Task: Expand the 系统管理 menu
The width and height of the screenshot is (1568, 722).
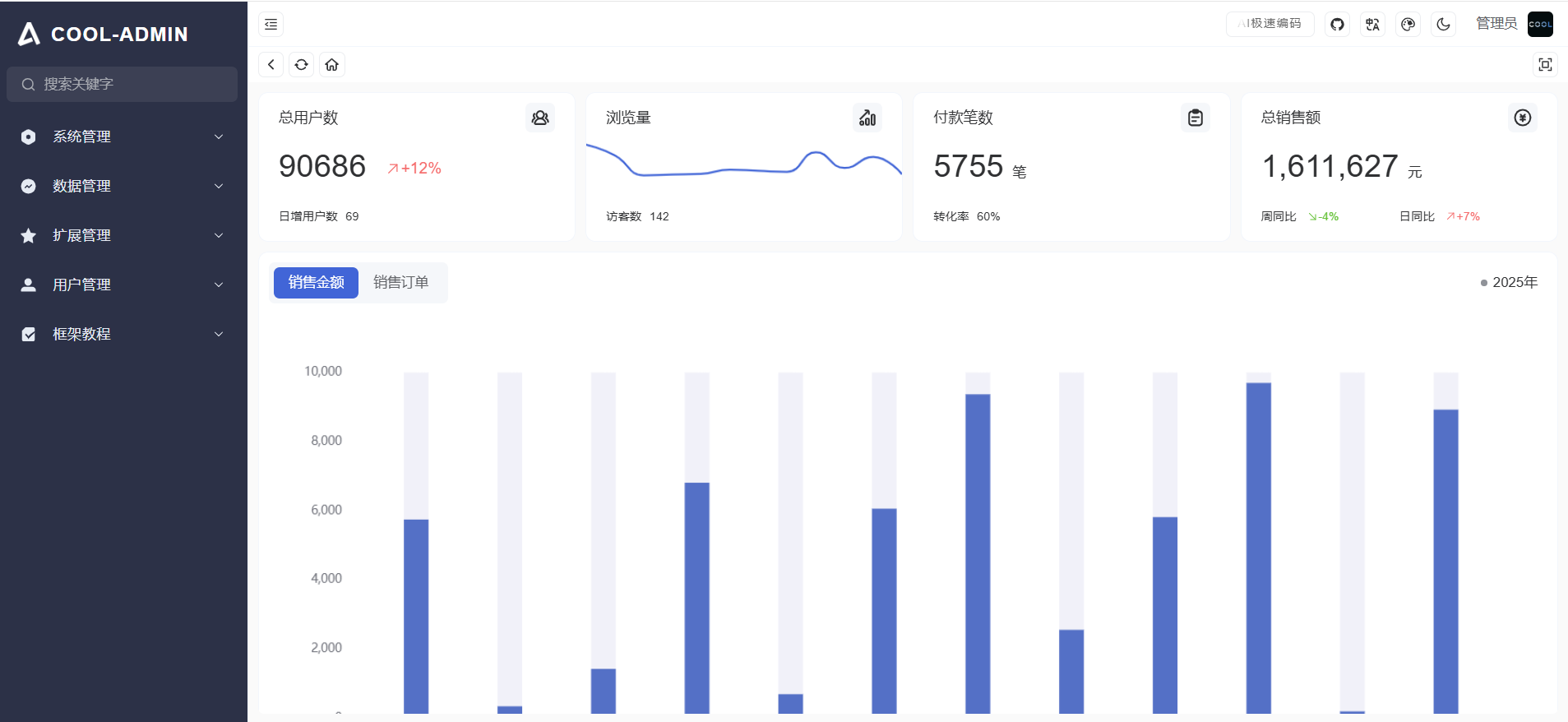Action: [123, 137]
